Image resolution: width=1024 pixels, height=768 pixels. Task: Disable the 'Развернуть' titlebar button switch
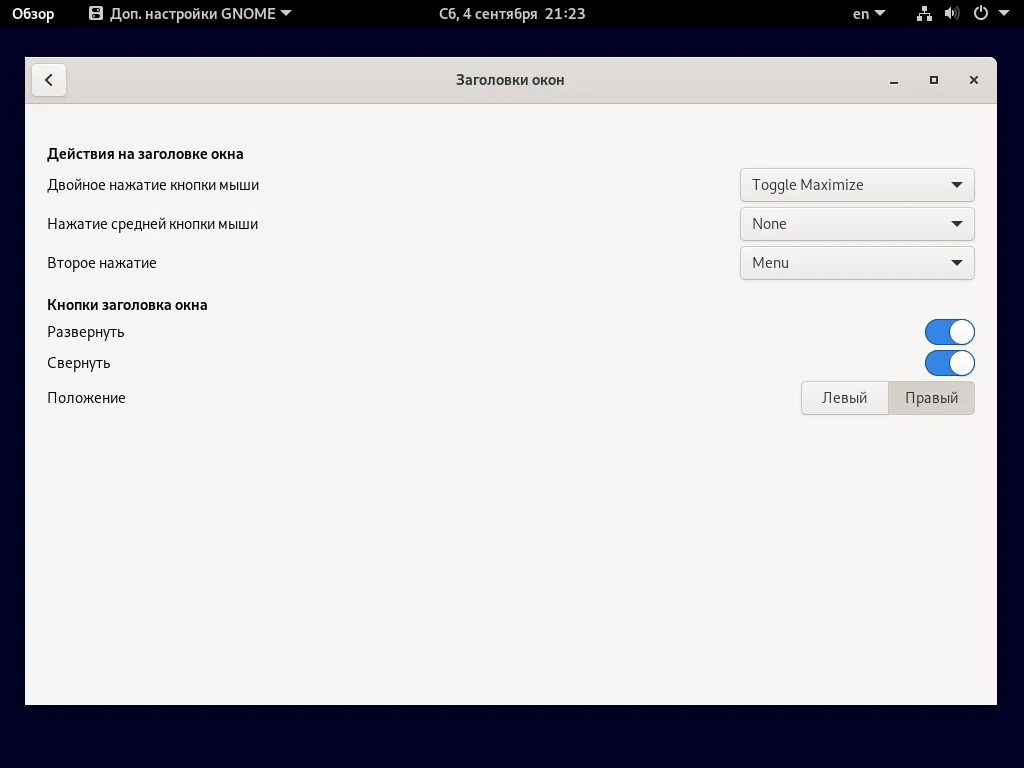[x=949, y=331]
